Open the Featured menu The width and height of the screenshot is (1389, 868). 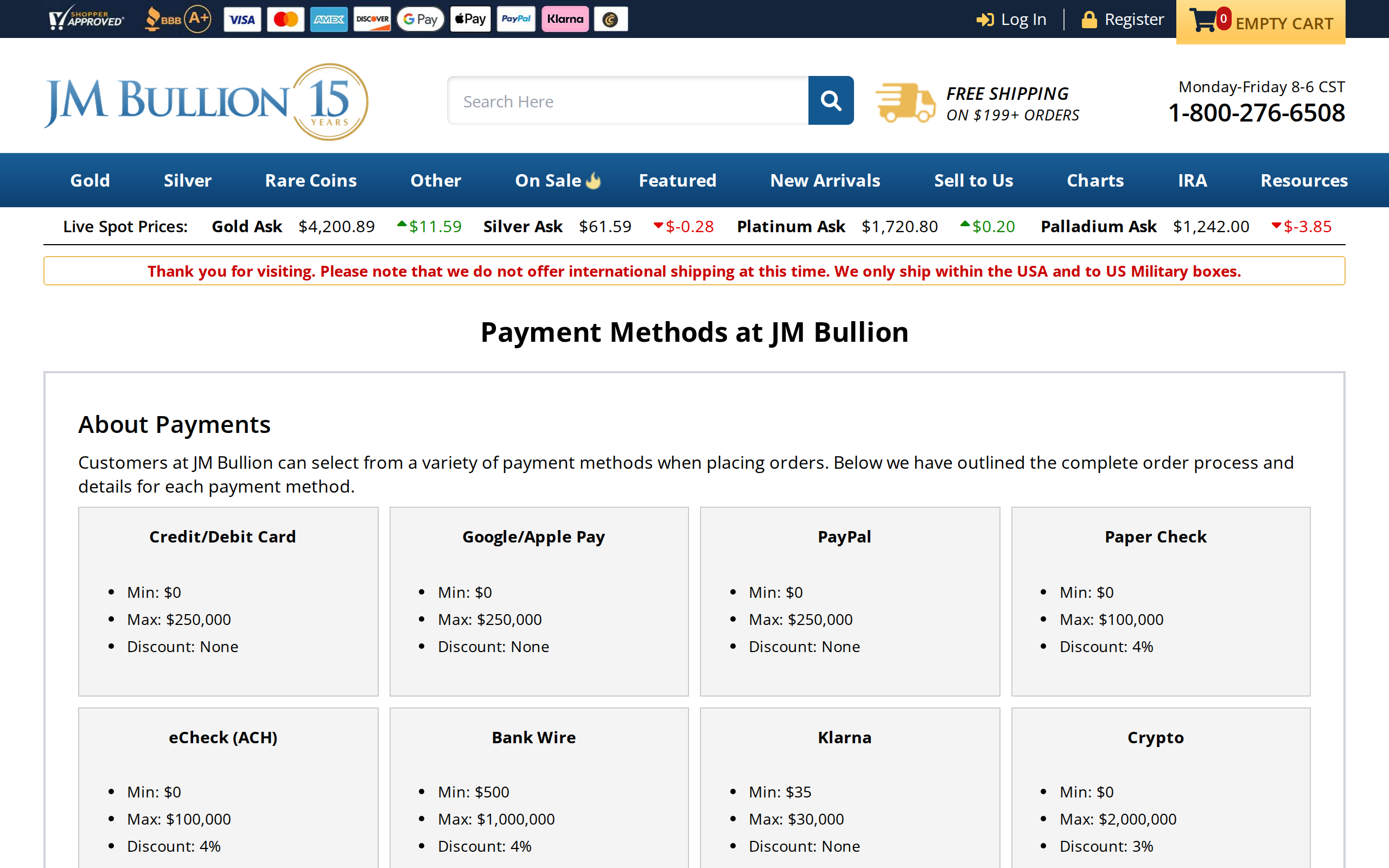coord(677,180)
